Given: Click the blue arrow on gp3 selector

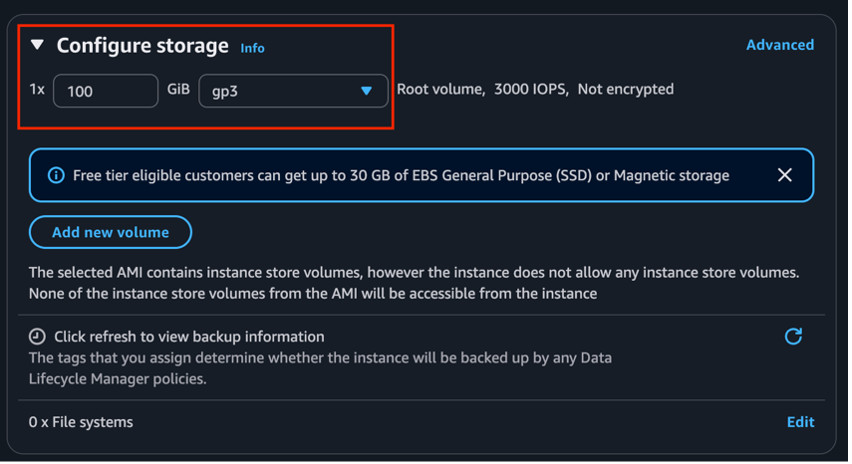Looking at the screenshot, I should (x=366, y=91).
